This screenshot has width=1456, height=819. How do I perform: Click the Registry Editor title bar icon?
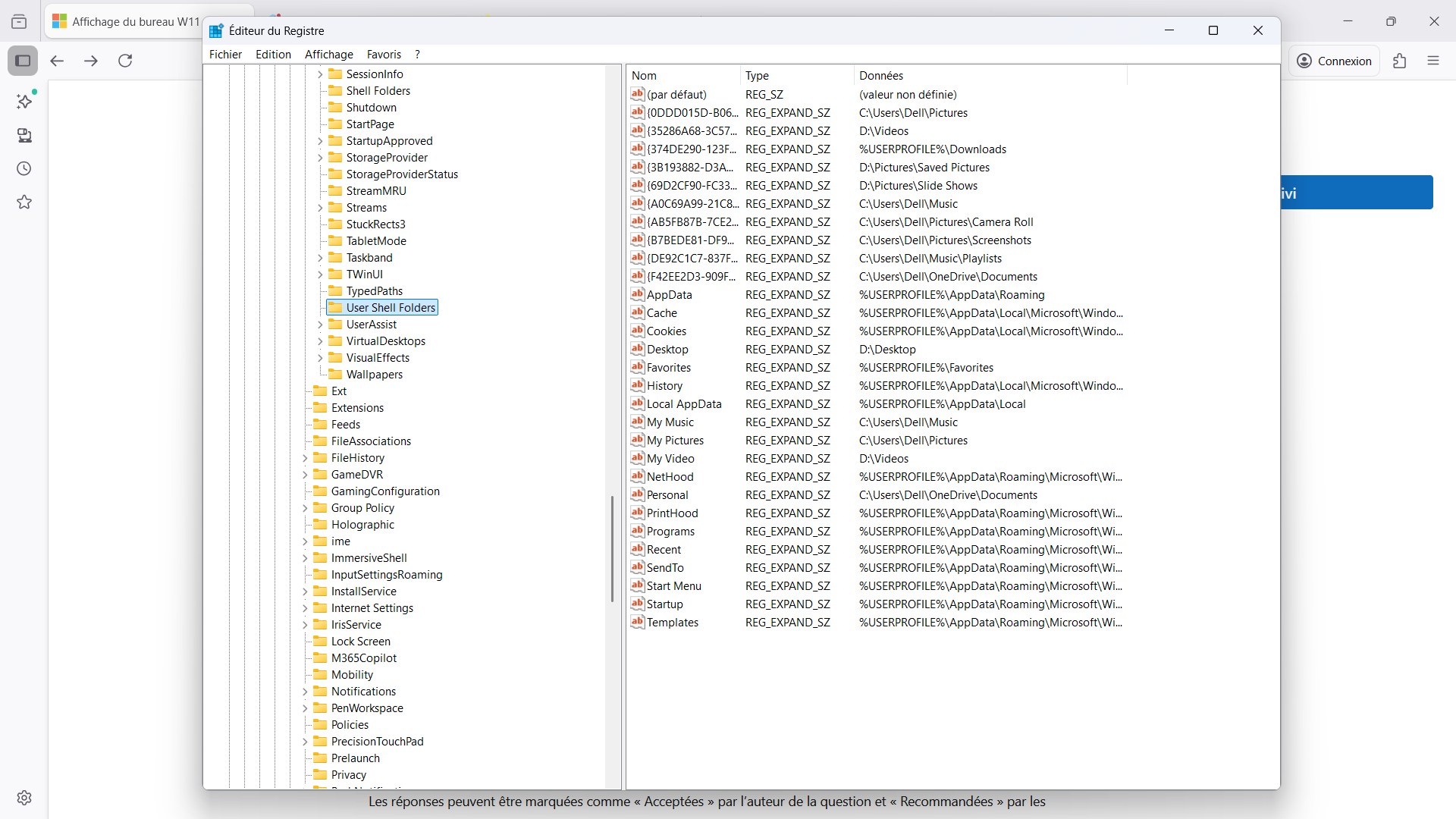pyautogui.click(x=216, y=30)
